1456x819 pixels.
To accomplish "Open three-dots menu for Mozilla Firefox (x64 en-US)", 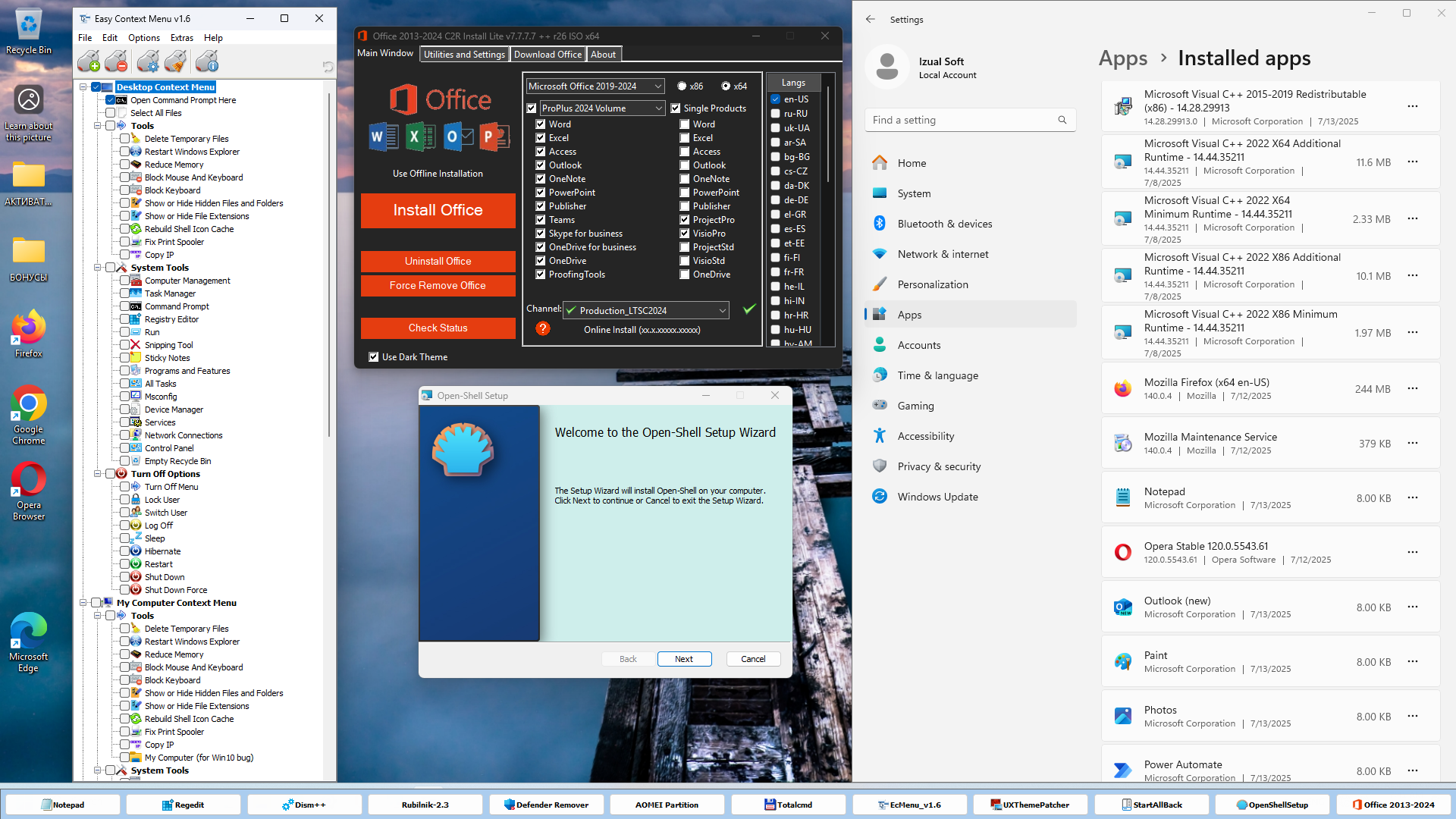I will pos(1413,388).
